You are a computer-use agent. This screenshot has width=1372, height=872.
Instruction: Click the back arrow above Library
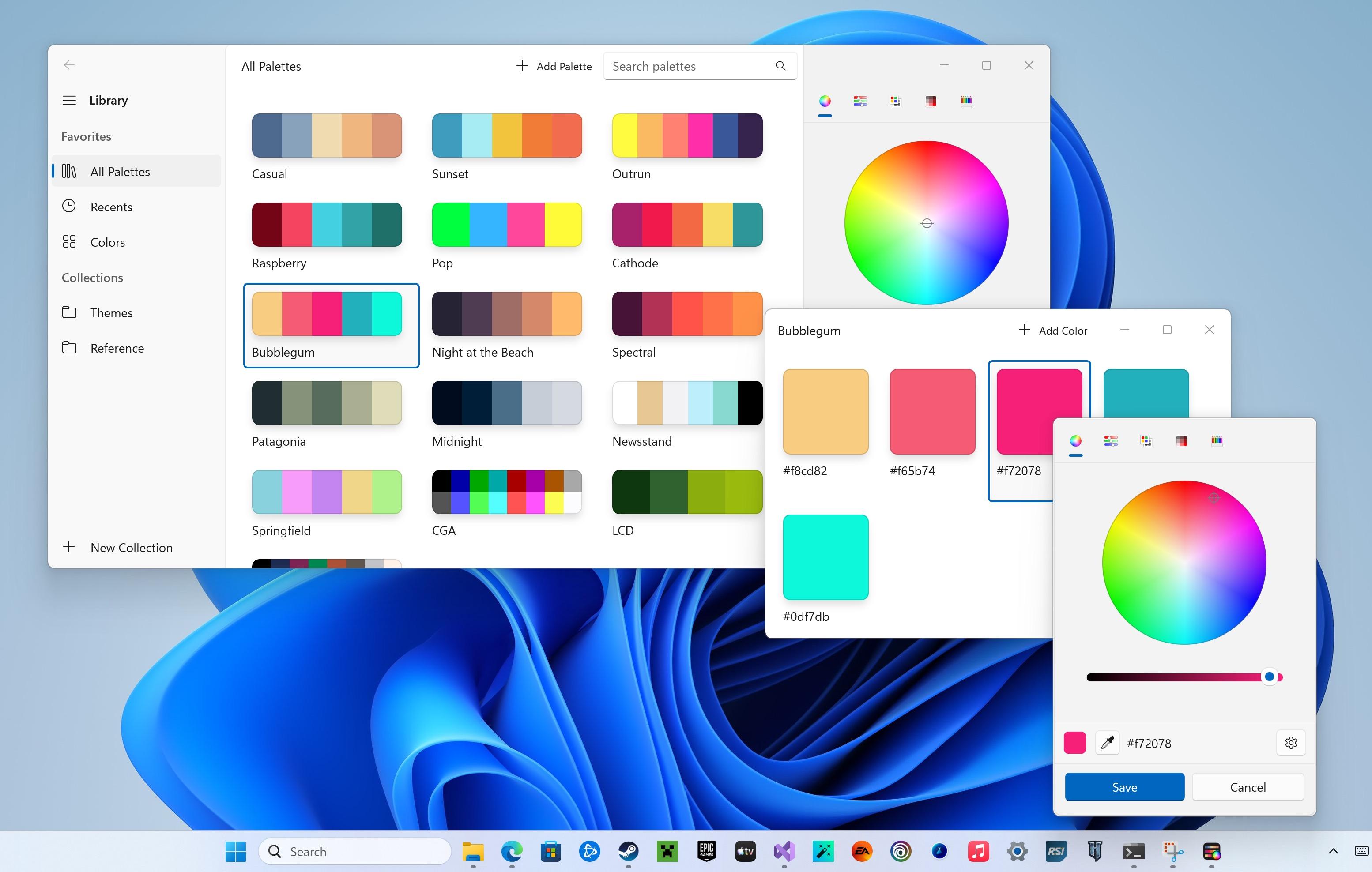(x=69, y=65)
